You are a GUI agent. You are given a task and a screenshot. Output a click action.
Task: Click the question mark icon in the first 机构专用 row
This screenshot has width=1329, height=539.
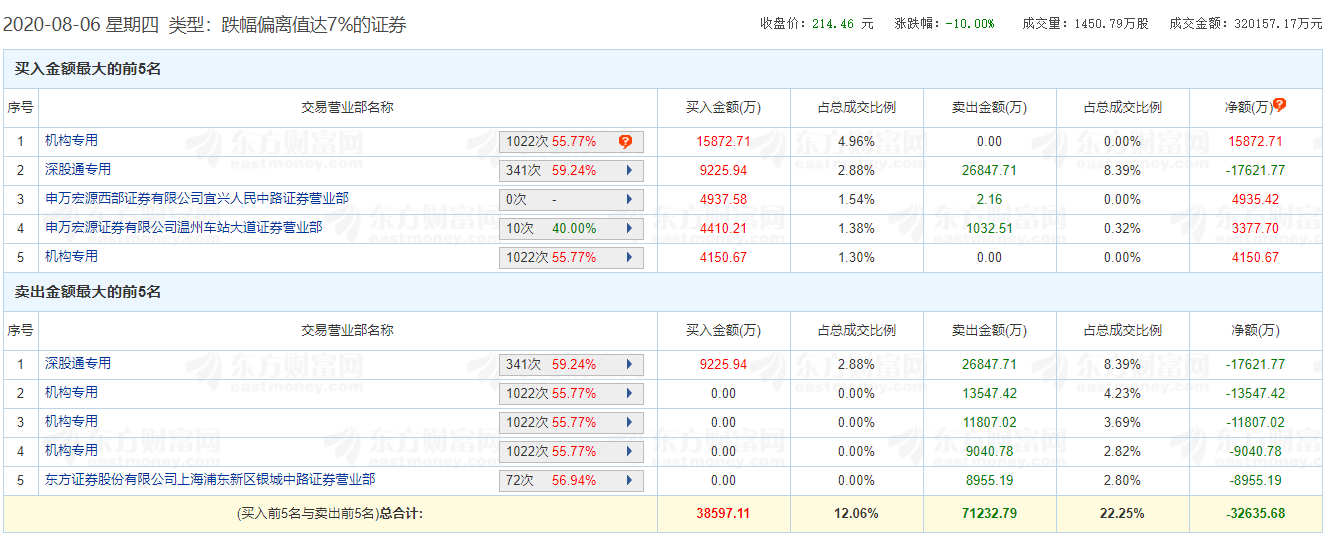(625, 142)
